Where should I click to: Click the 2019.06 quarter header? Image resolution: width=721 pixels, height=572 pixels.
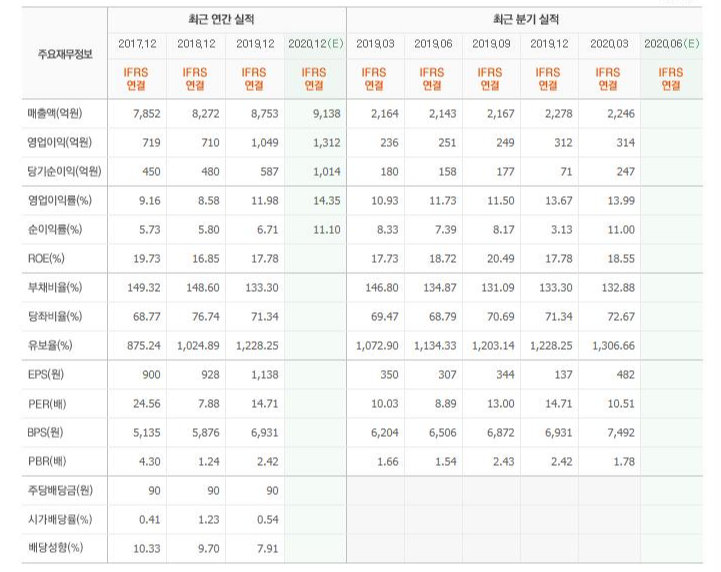click(x=433, y=44)
